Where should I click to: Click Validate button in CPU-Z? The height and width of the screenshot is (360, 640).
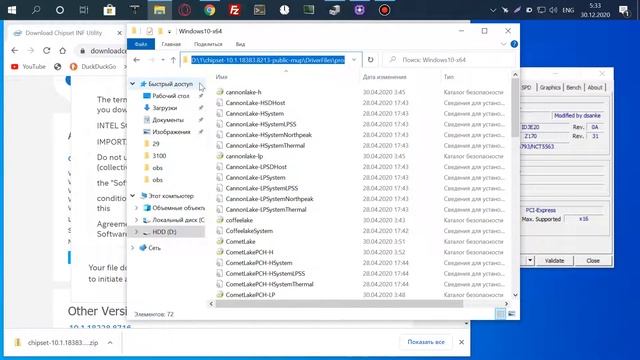pos(554,260)
